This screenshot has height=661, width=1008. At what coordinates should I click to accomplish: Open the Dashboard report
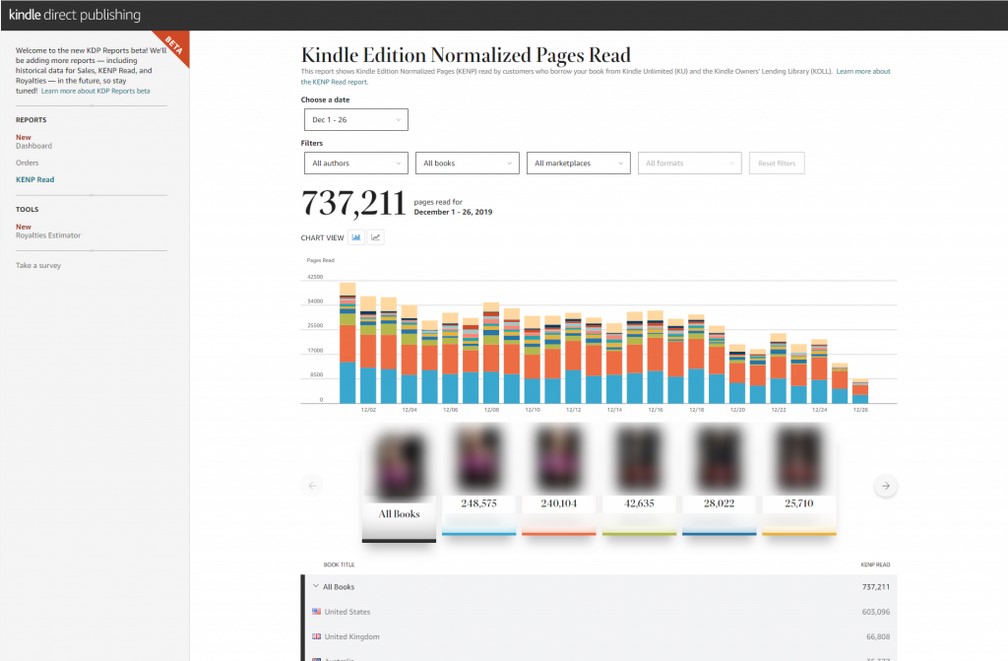click(x=34, y=146)
